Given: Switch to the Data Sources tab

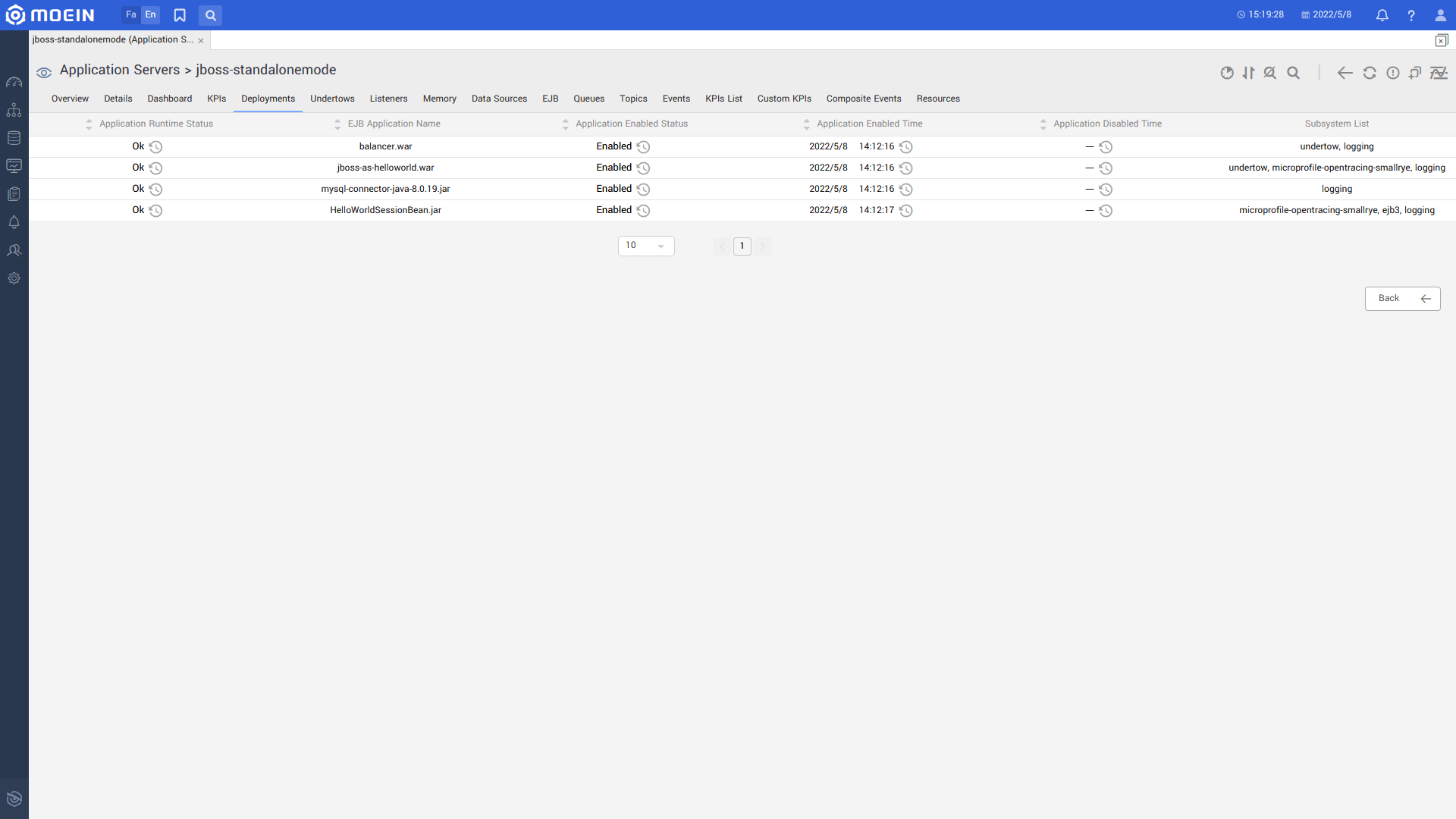Looking at the screenshot, I should (499, 99).
